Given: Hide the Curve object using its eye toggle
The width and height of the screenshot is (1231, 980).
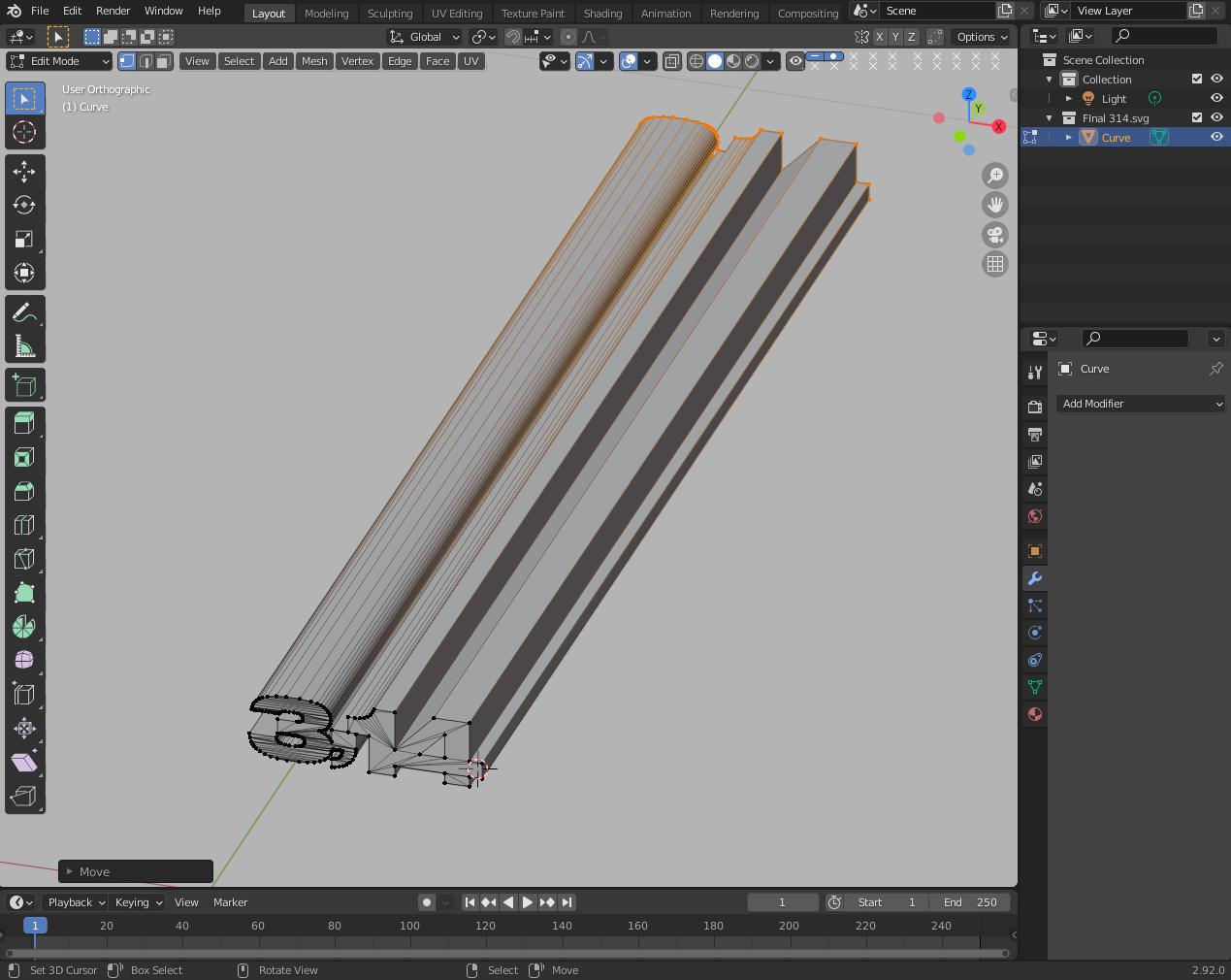Looking at the screenshot, I should pyautogui.click(x=1216, y=137).
